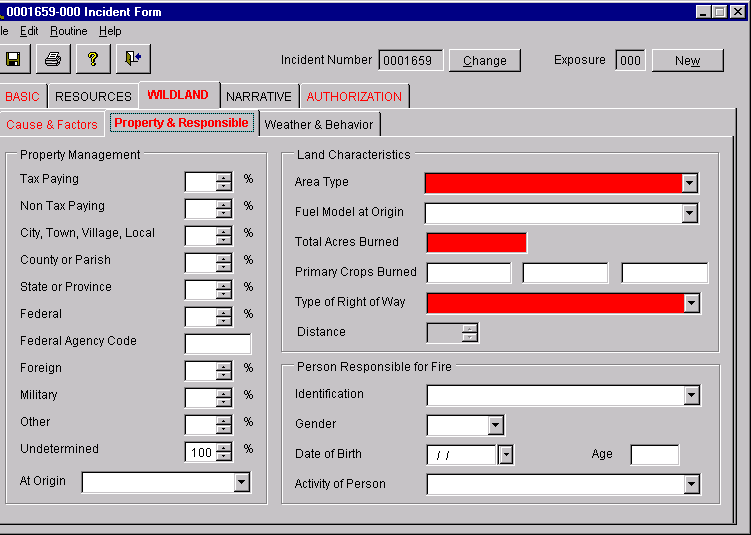Click the Print icon in toolbar

click(x=53, y=59)
